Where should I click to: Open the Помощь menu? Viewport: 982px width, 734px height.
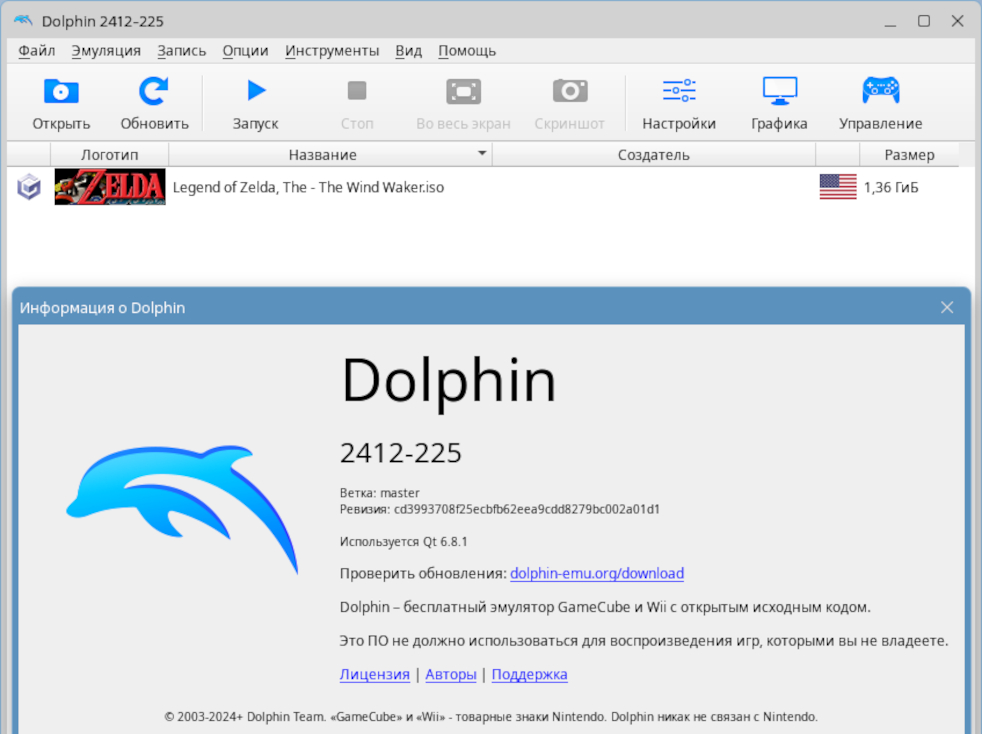(x=467, y=51)
